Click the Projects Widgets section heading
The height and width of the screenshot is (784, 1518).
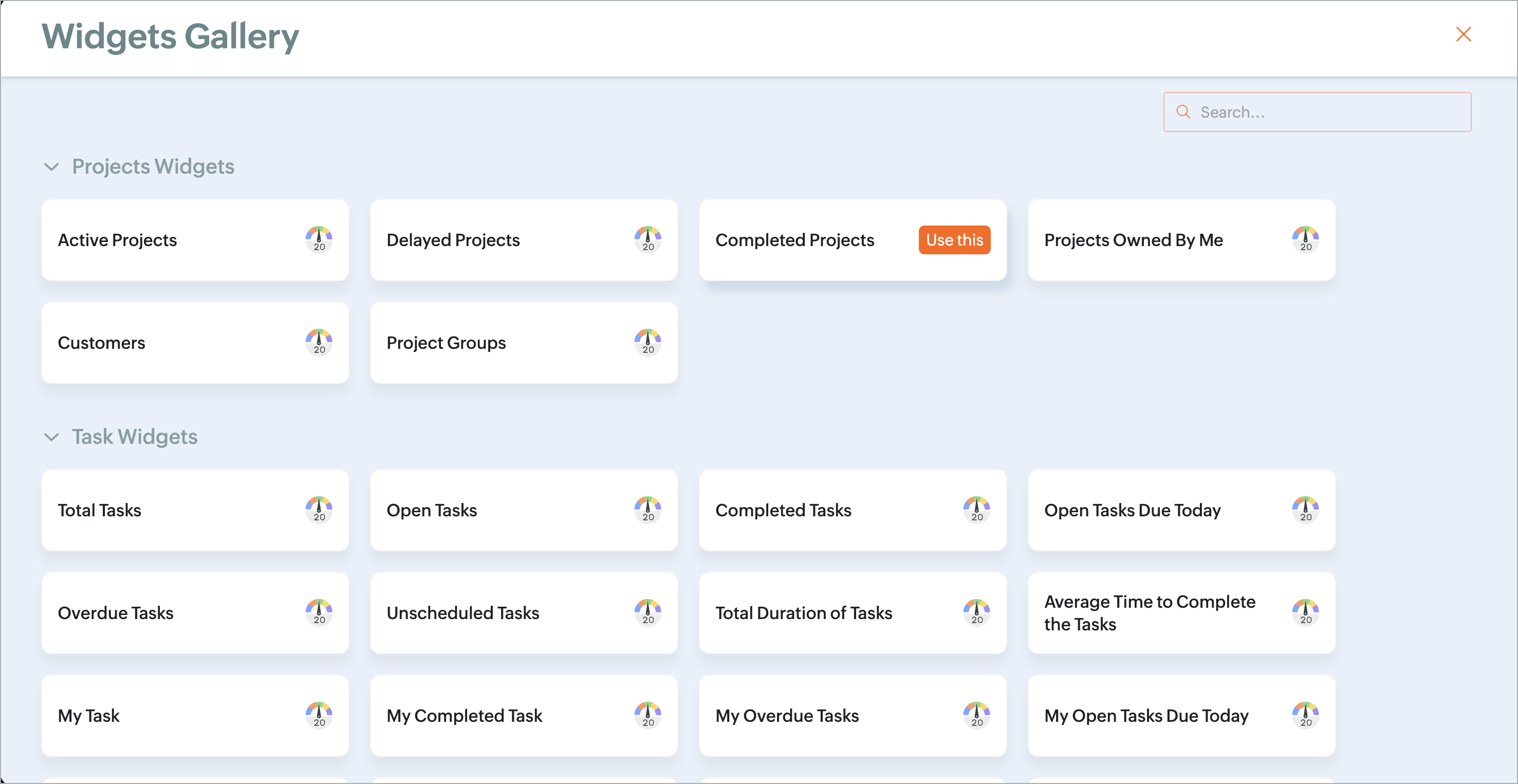[x=153, y=166]
